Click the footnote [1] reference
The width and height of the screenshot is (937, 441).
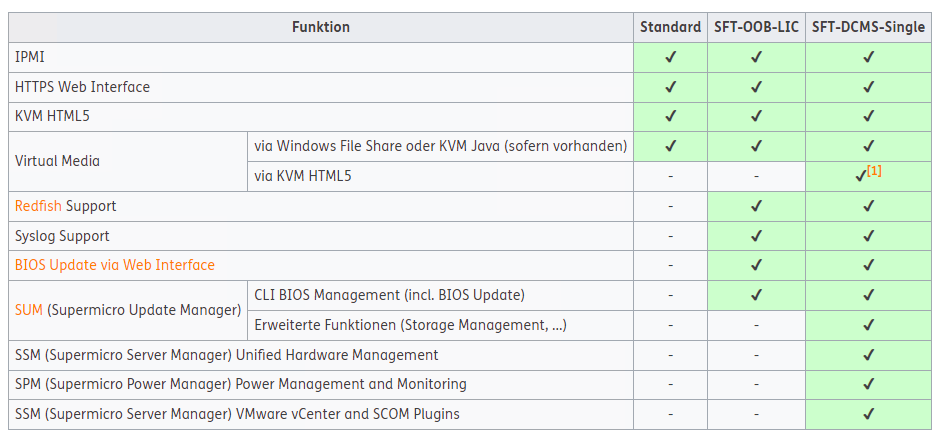874,171
